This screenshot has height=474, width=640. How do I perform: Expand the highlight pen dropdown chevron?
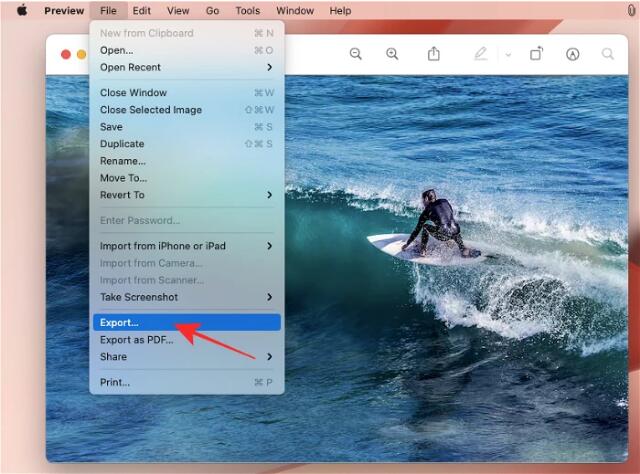[x=507, y=54]
